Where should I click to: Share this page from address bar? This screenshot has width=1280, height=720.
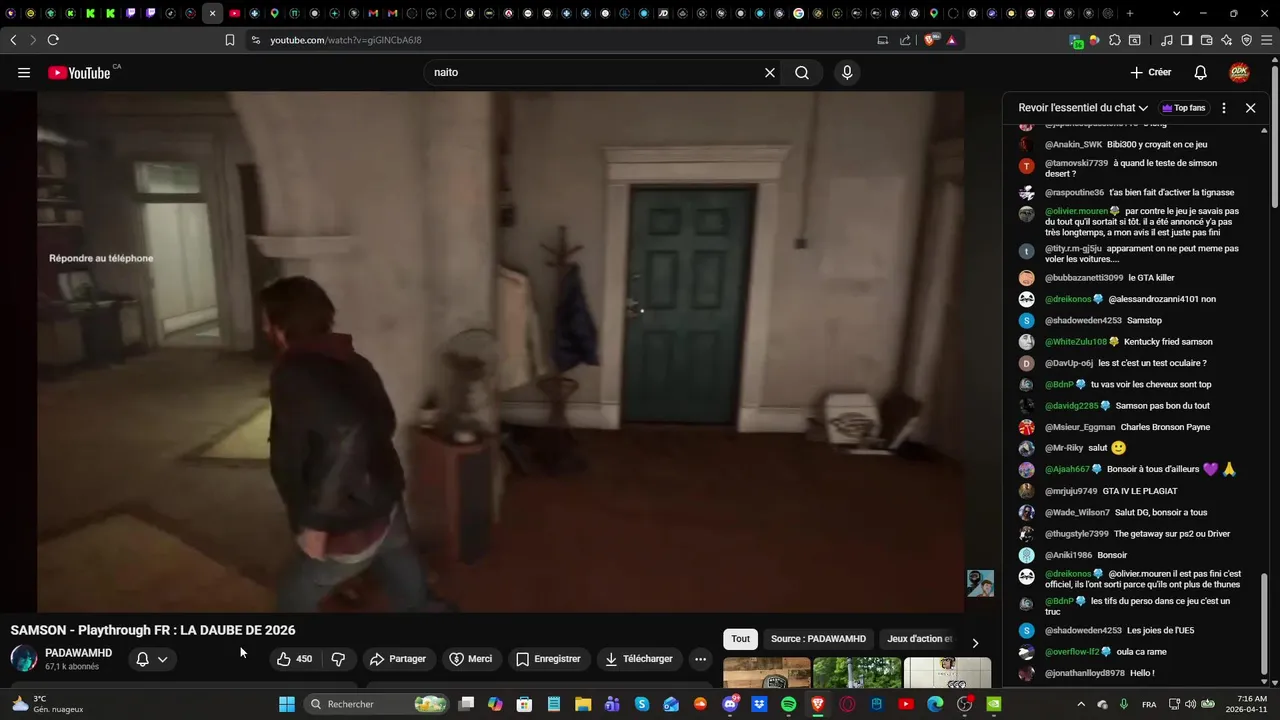[905, 40]
